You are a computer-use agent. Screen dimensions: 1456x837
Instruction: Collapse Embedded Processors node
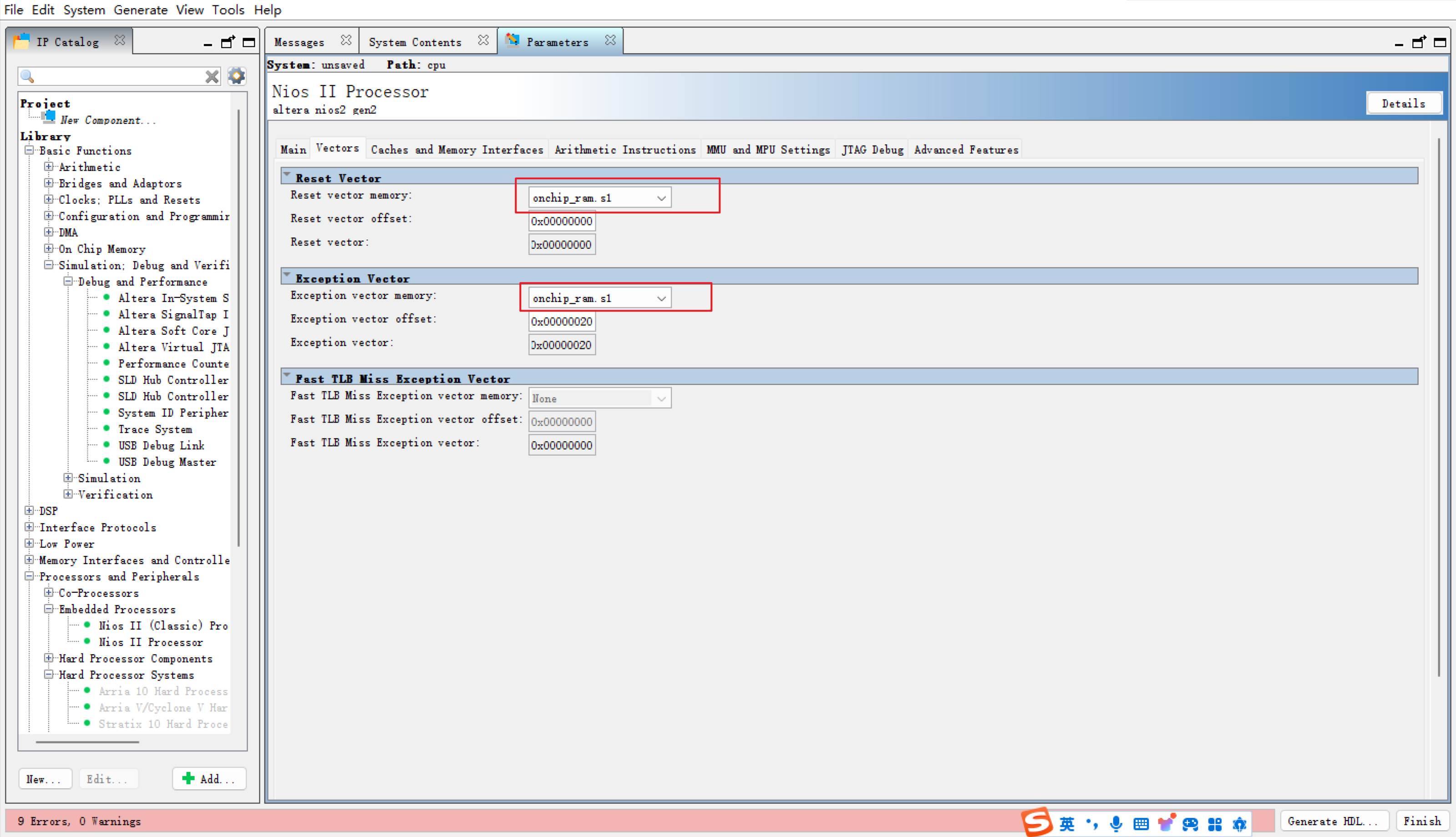pyautogui.click(x=48, y=609)
